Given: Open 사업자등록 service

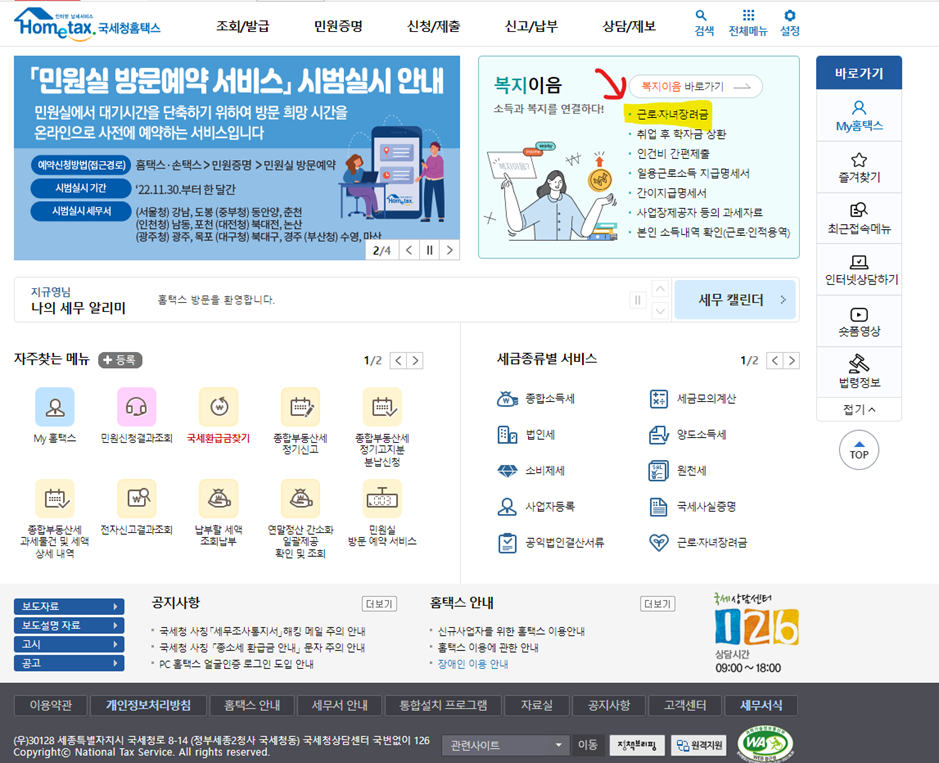Looking at the screenshot, I should point(536,507).
